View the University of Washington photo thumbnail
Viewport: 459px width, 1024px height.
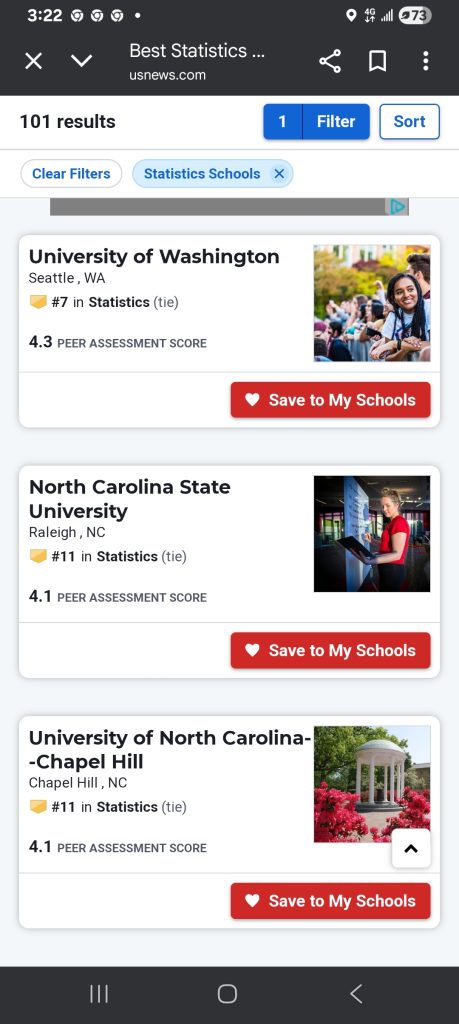point(372,303)
